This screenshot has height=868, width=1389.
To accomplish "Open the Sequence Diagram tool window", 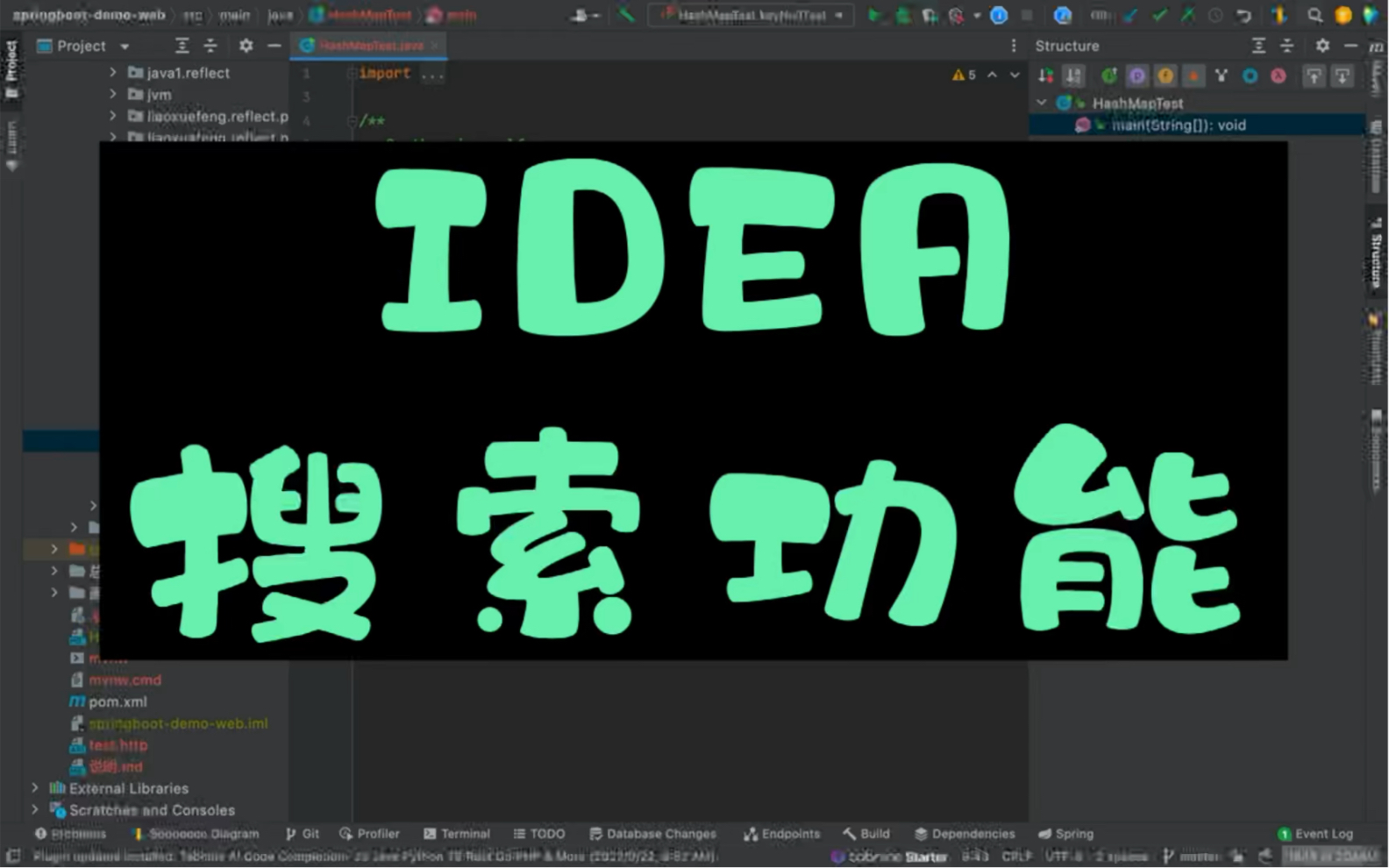I will click(x=196, y=834).
